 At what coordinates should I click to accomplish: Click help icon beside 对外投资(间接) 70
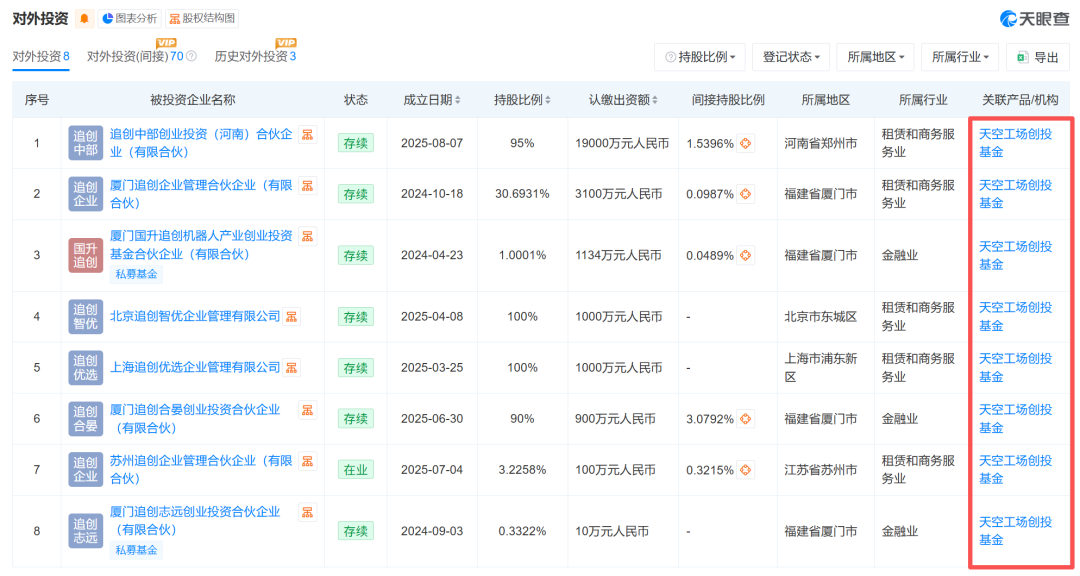click(191, 56)
